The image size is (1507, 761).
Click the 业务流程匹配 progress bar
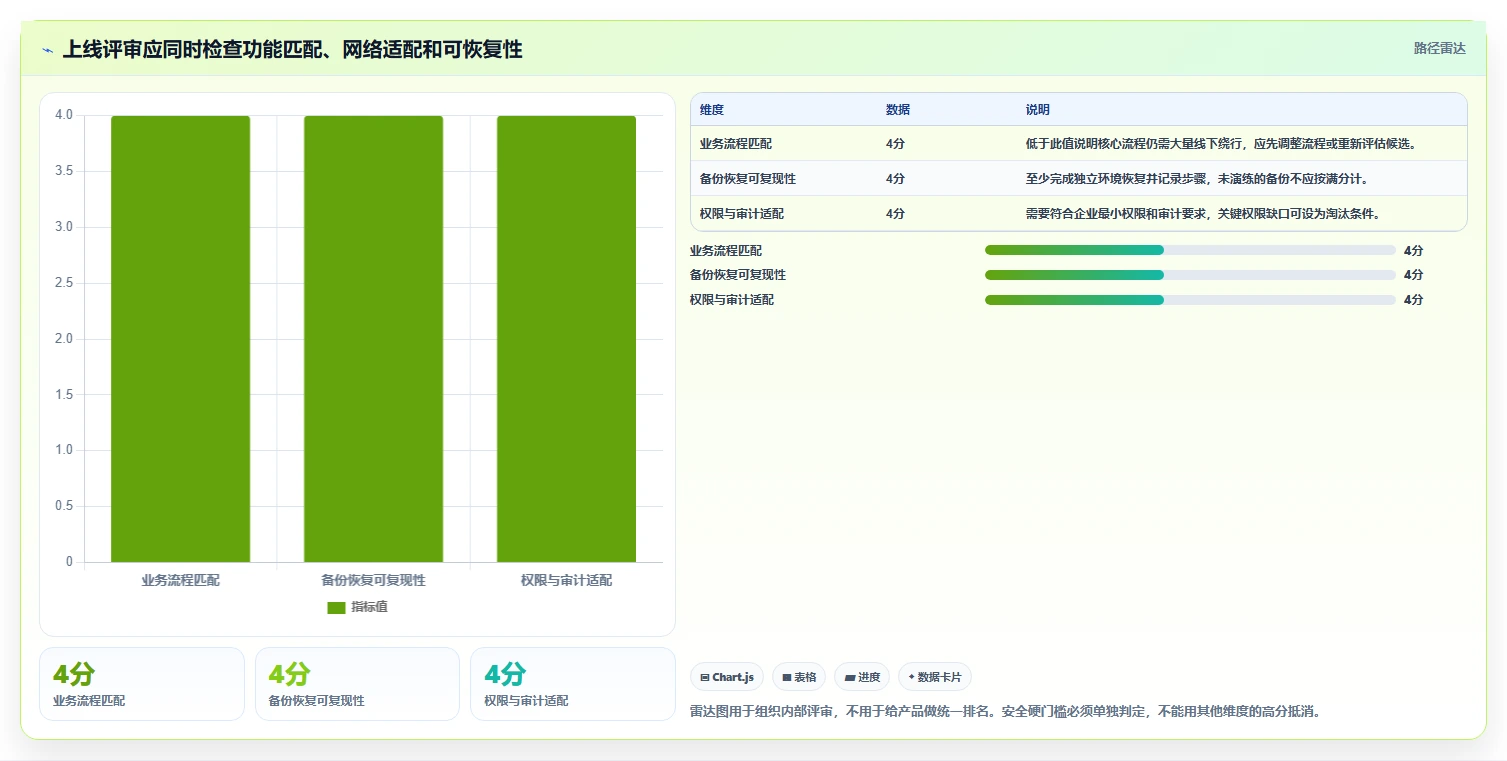pos(1190,250)
